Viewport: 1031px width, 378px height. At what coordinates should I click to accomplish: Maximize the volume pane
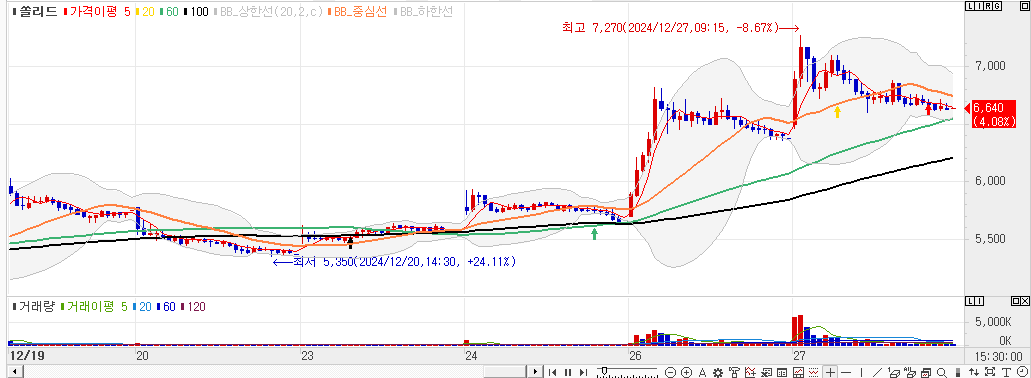(1017, 300)
